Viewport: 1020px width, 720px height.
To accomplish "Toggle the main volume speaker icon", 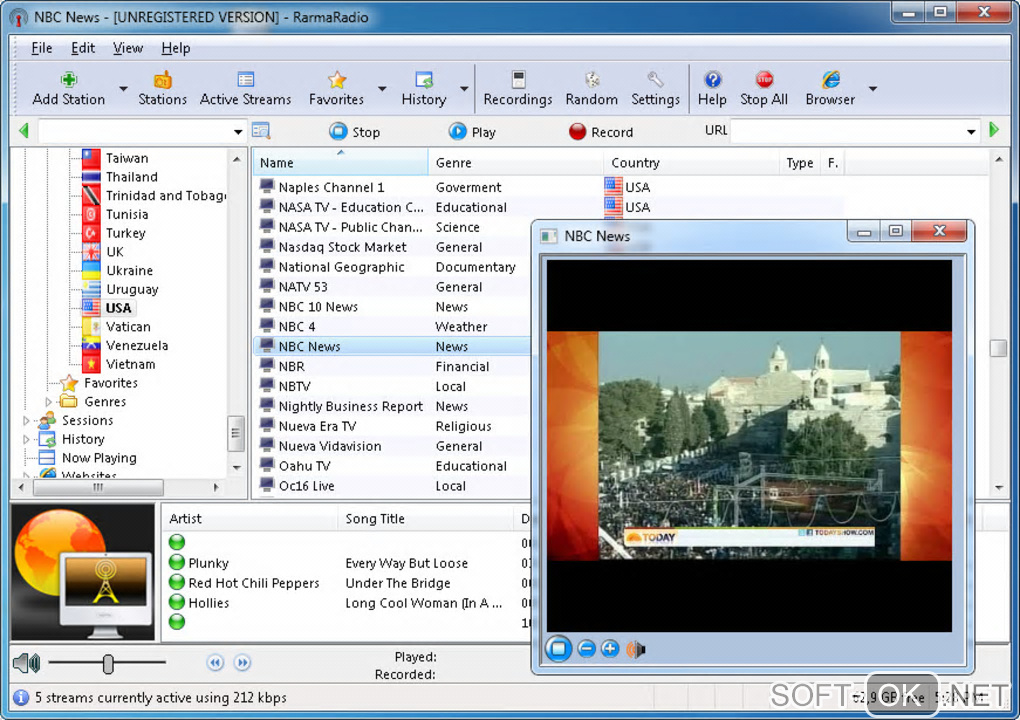I will point(27,663).
